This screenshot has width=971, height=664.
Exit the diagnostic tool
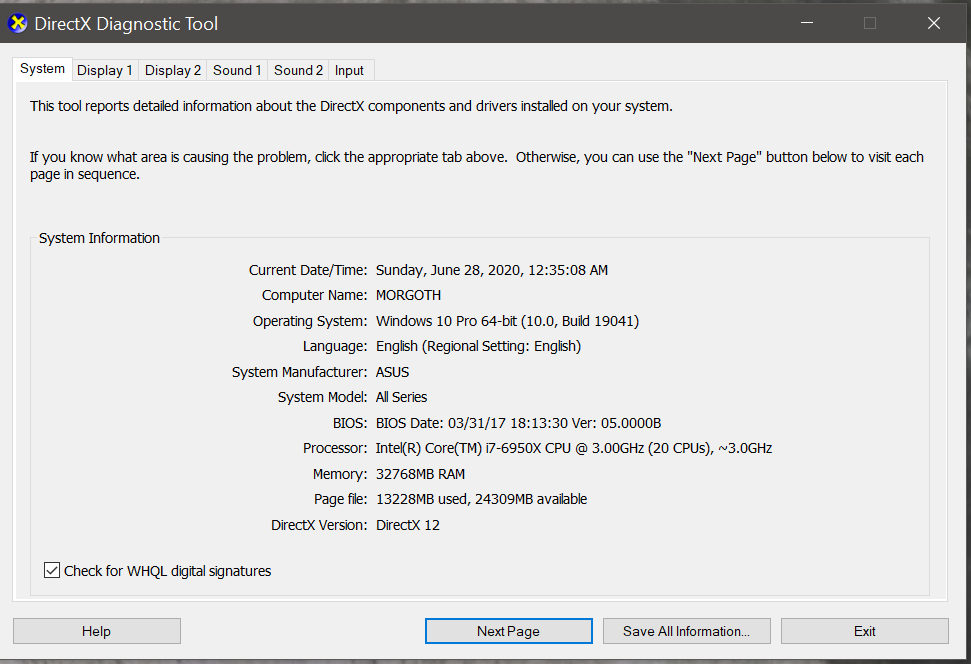[864, 631]
